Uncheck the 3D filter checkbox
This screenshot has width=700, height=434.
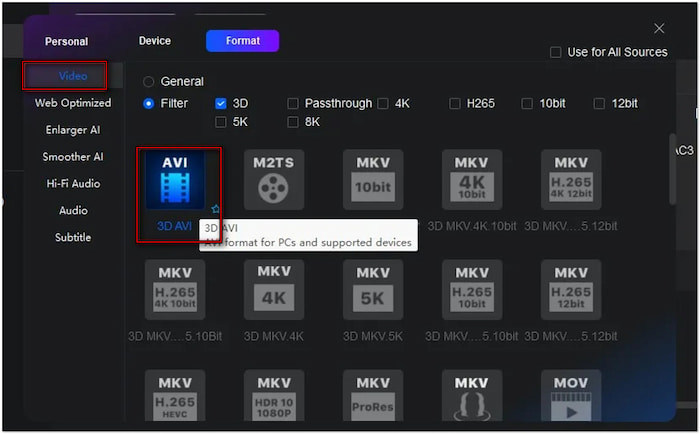[221, 103]
